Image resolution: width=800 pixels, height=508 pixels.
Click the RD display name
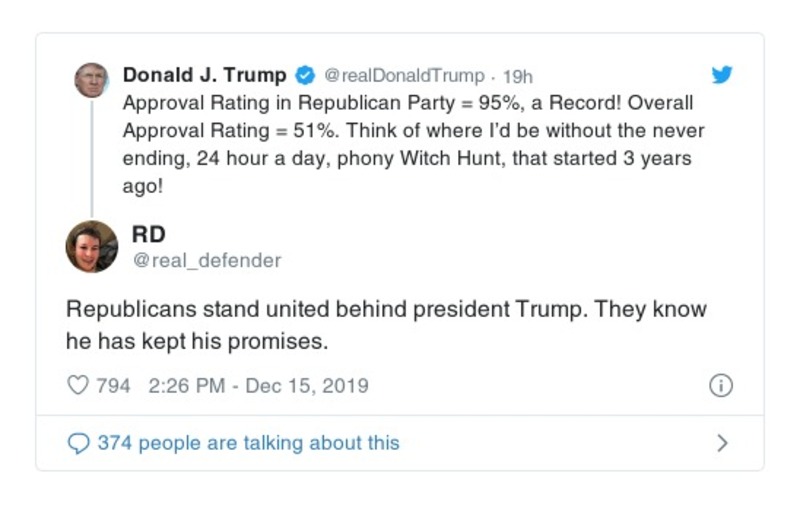click(x=148, y=234)
